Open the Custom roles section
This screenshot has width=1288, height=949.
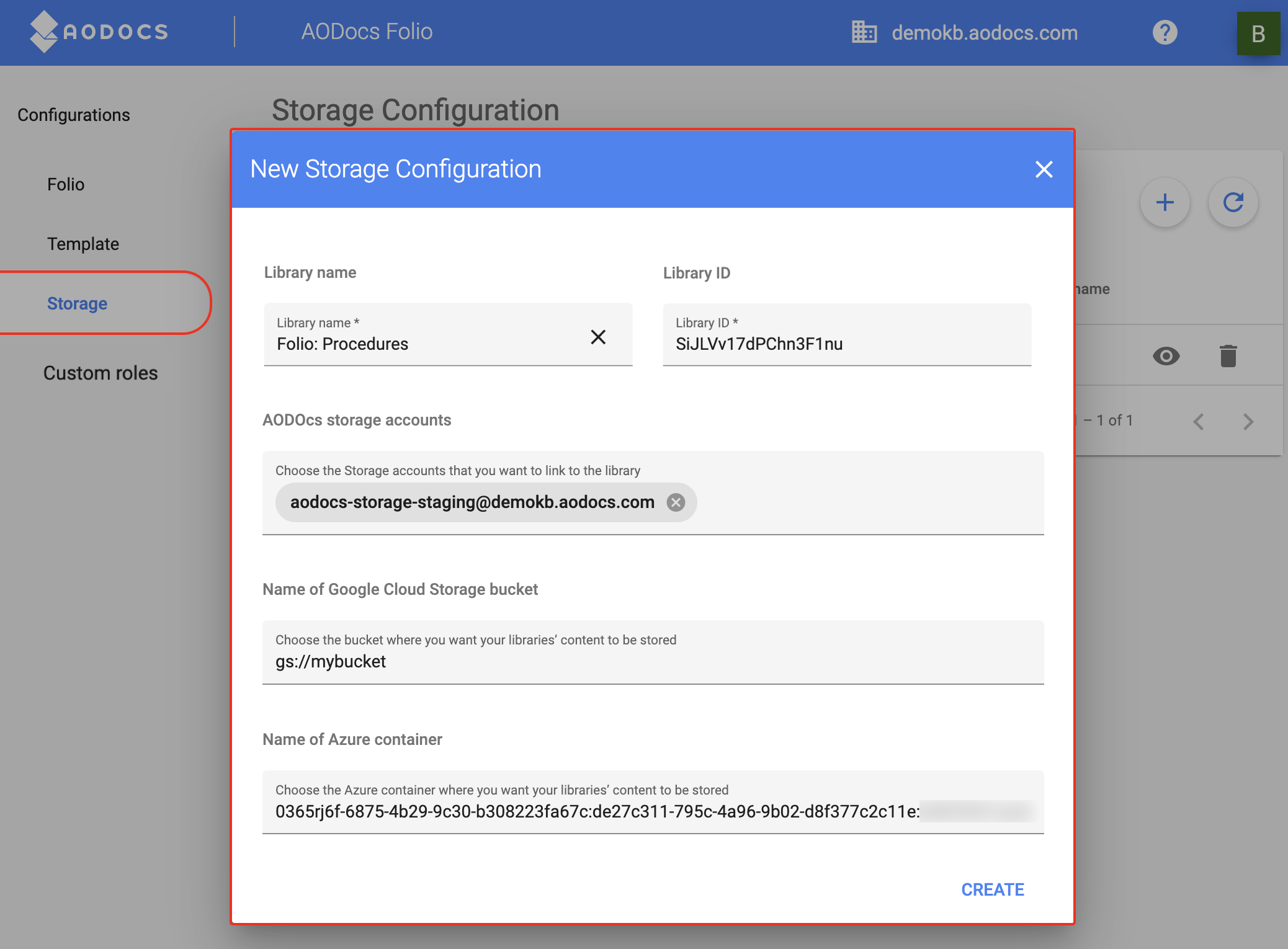[x=101, y=373]
